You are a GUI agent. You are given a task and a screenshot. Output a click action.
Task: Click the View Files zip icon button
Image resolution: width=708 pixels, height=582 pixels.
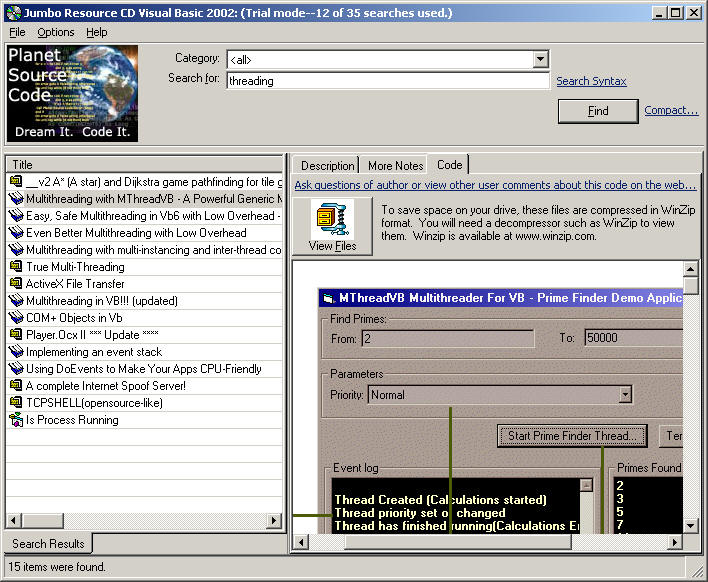(x=332, y=226)
